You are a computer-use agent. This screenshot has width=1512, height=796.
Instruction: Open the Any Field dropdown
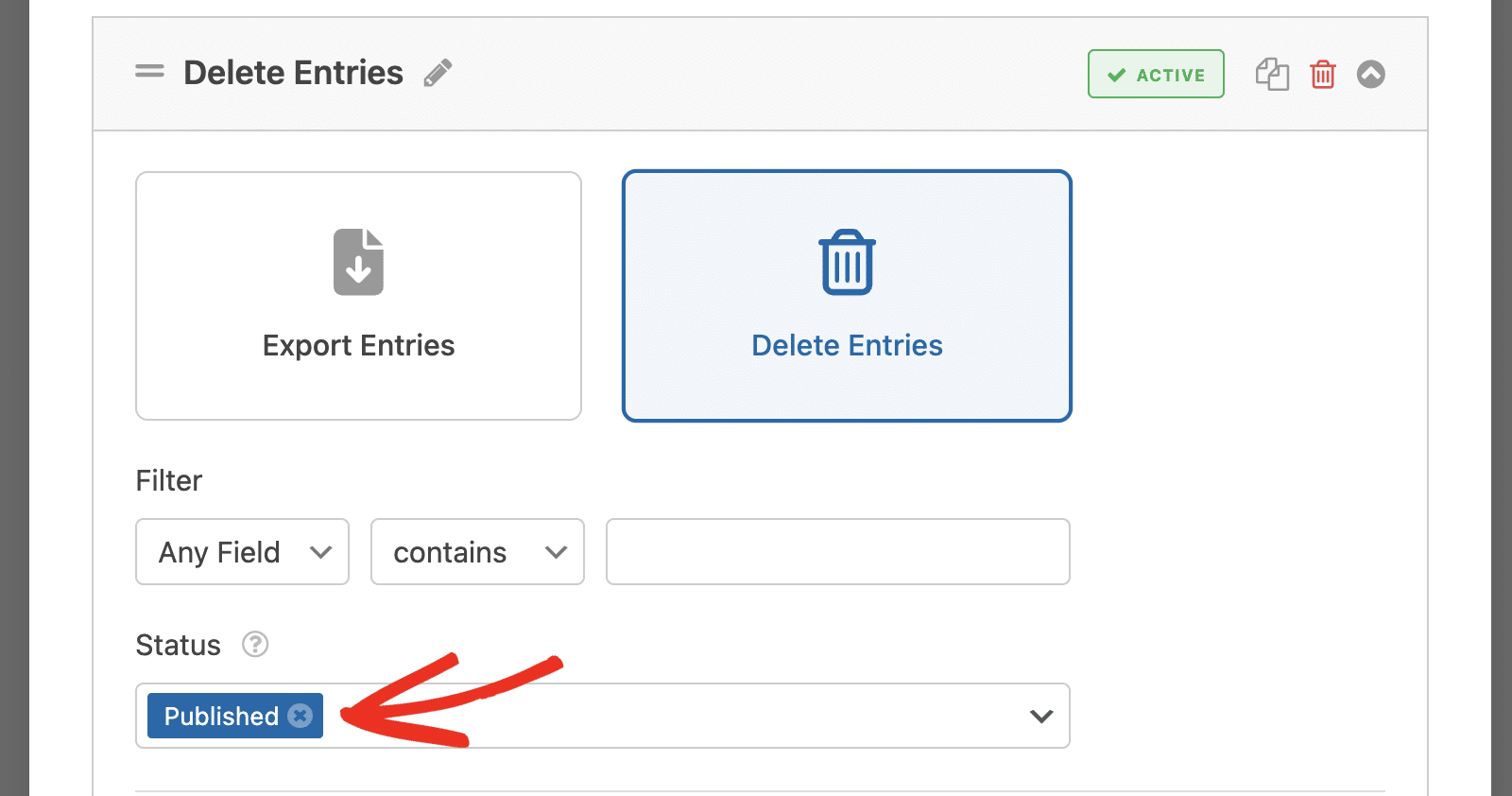(242, 551)
